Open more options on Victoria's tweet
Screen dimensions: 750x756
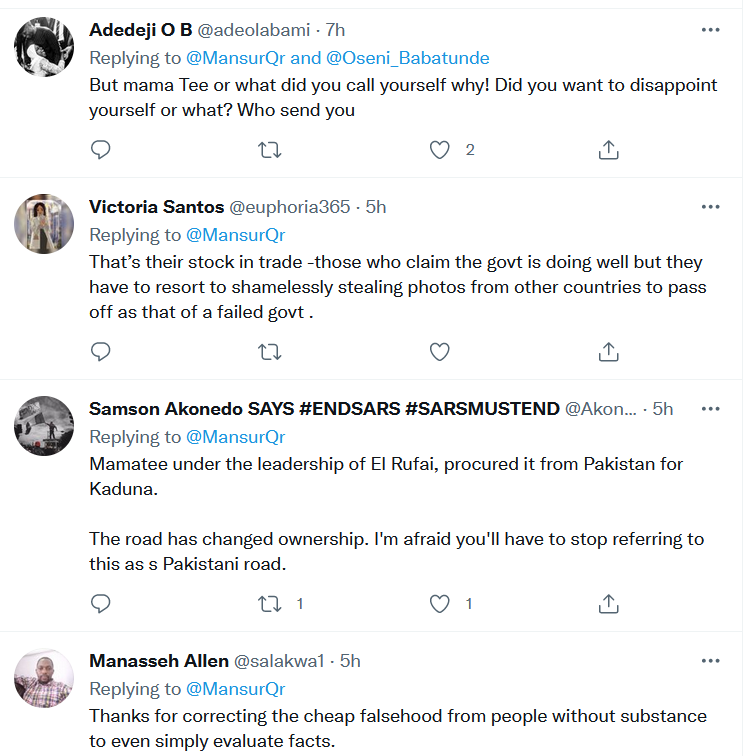point(710,207)
